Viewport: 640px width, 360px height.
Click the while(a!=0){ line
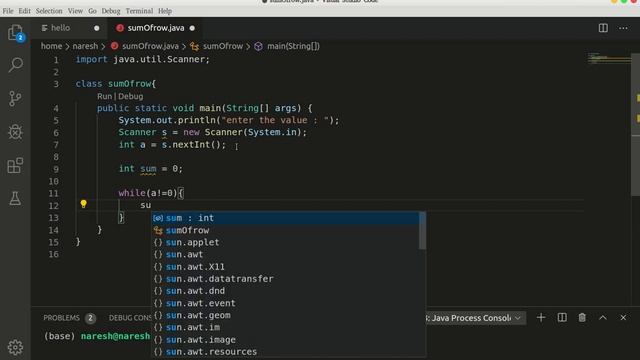tap(151, 193)
